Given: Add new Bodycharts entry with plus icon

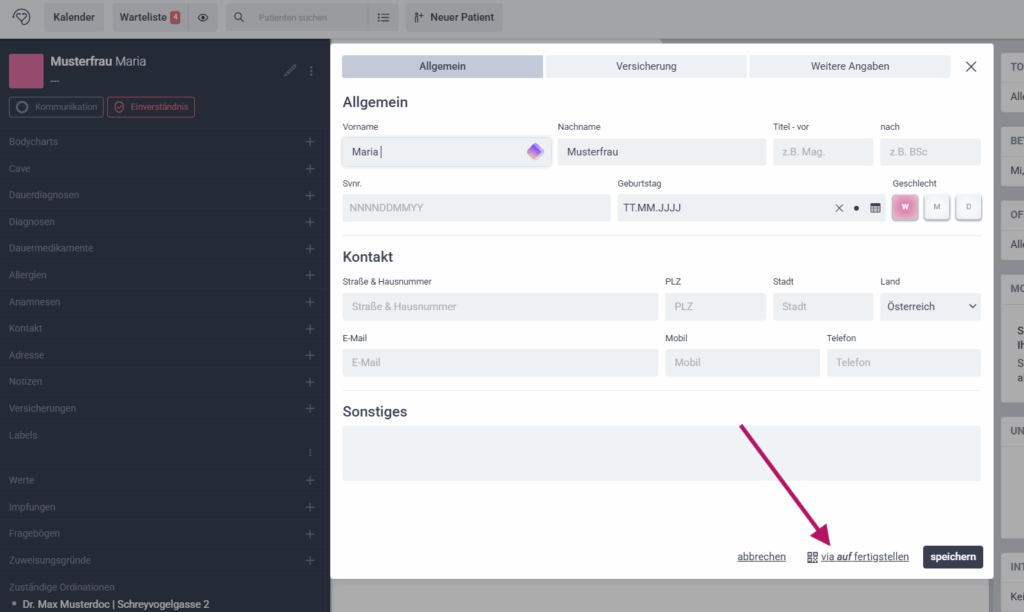Looking at the screenshot, I should coord(310,142).
